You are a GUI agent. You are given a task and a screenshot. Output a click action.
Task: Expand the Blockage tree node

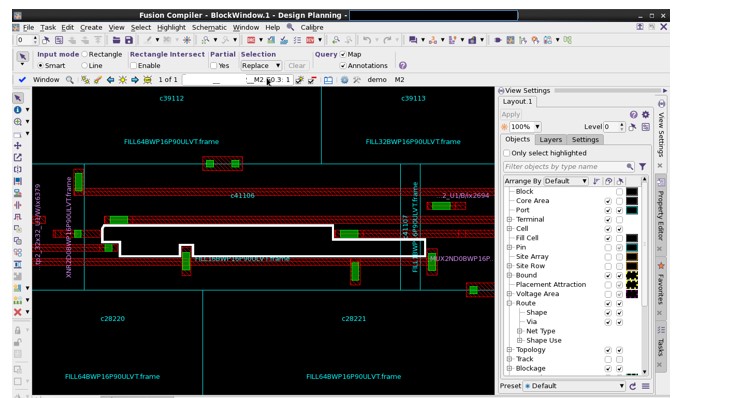pyautogui.click(x=509, y=368)
